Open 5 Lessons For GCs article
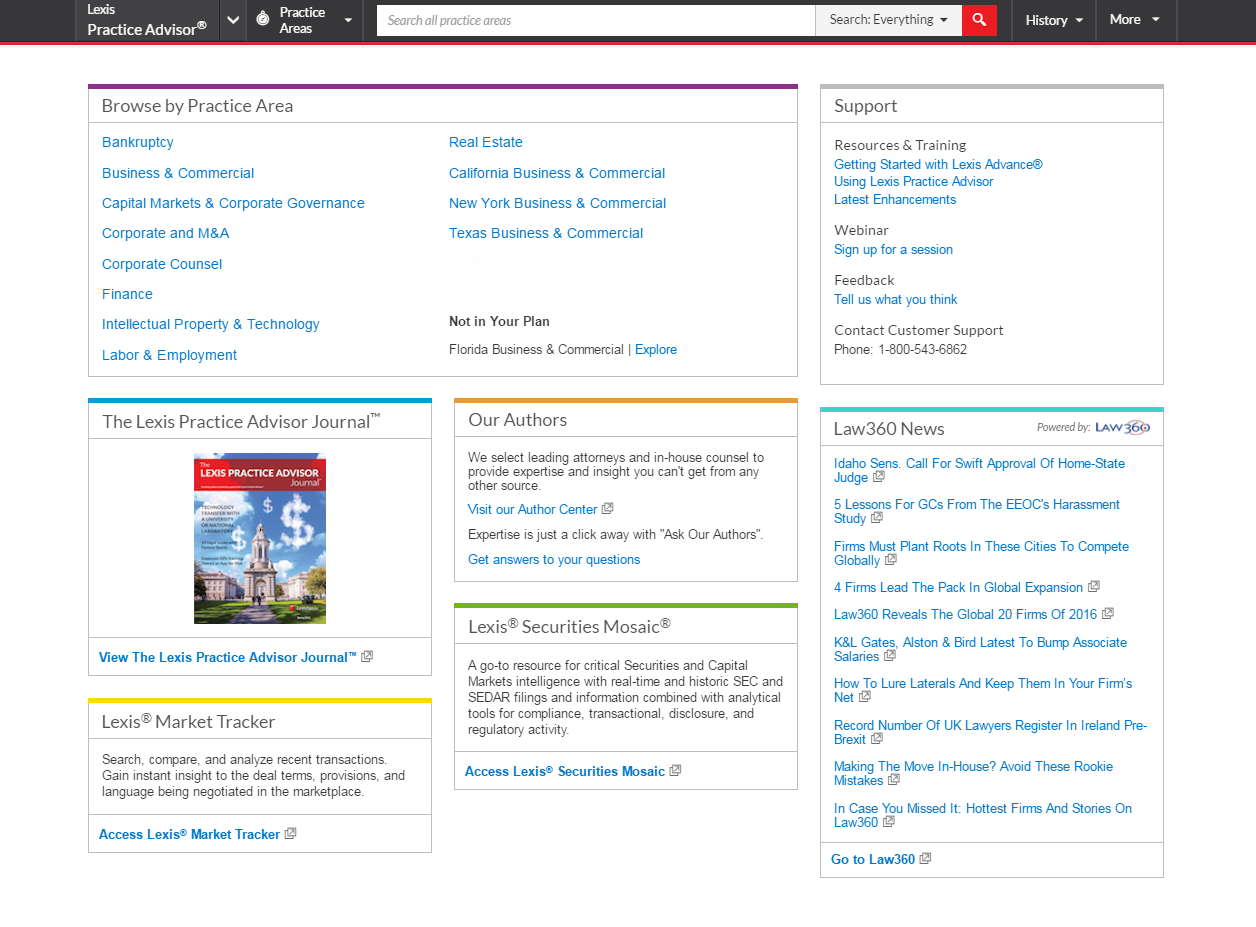The image size is (1256, 927). click(x=977, y=511)
